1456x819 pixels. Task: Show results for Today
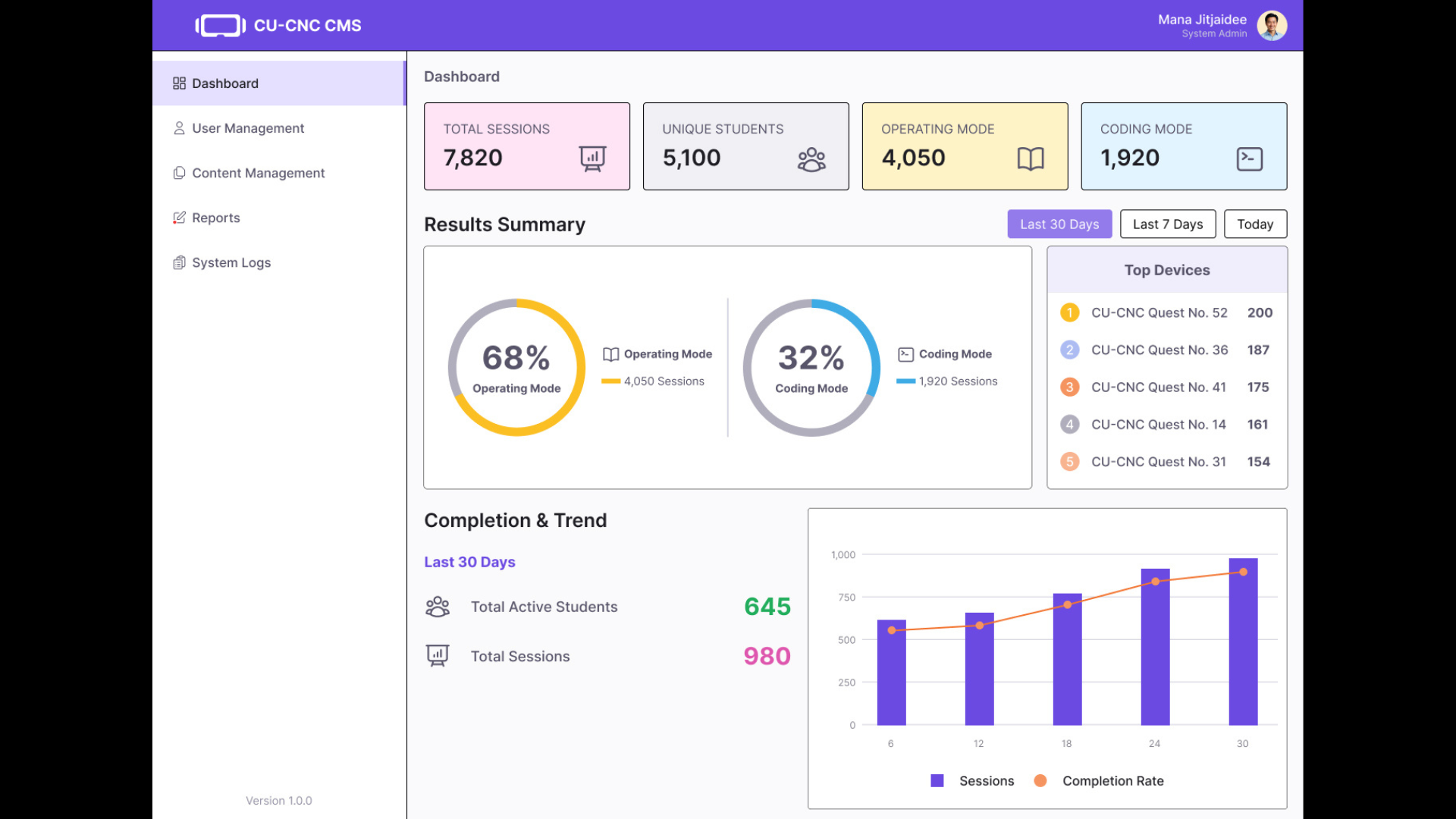pyautogui.click(x=1254, y=224)
